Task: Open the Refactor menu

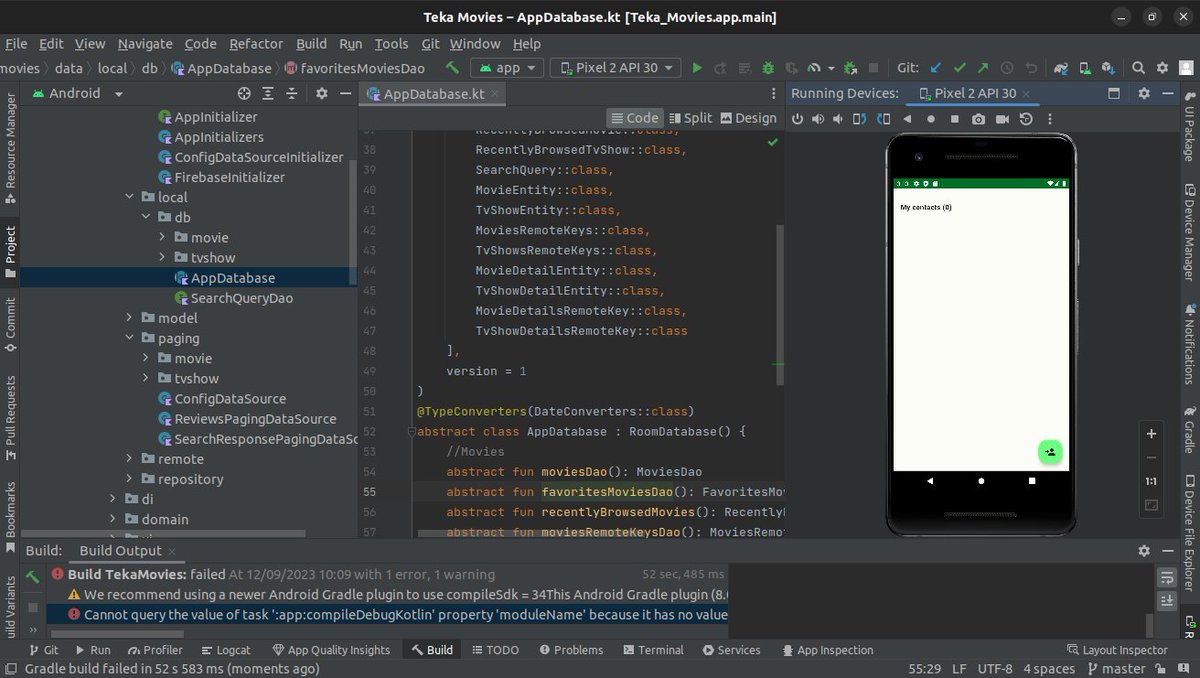Action: pos(256,44)
